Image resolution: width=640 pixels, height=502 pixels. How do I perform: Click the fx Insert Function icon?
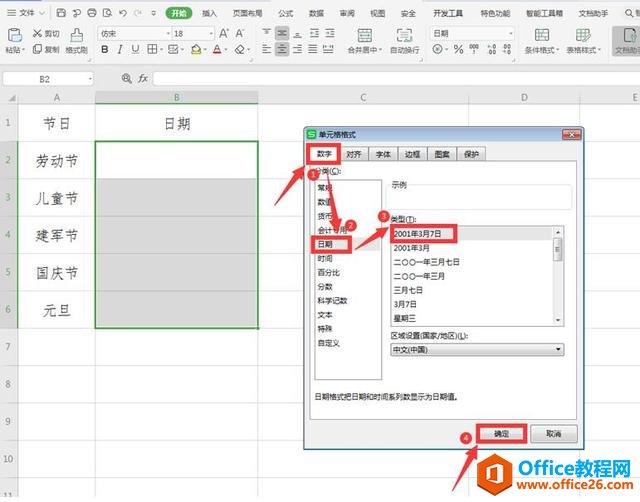[x=143, y=78]
